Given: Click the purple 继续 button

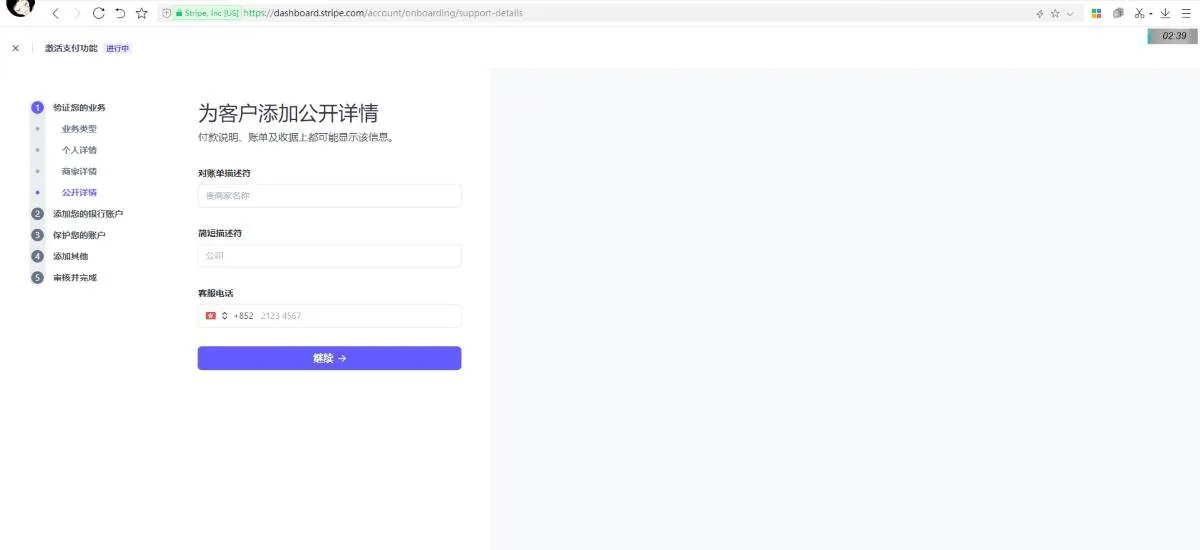Looking at the screenshot, I should point(329,358).
